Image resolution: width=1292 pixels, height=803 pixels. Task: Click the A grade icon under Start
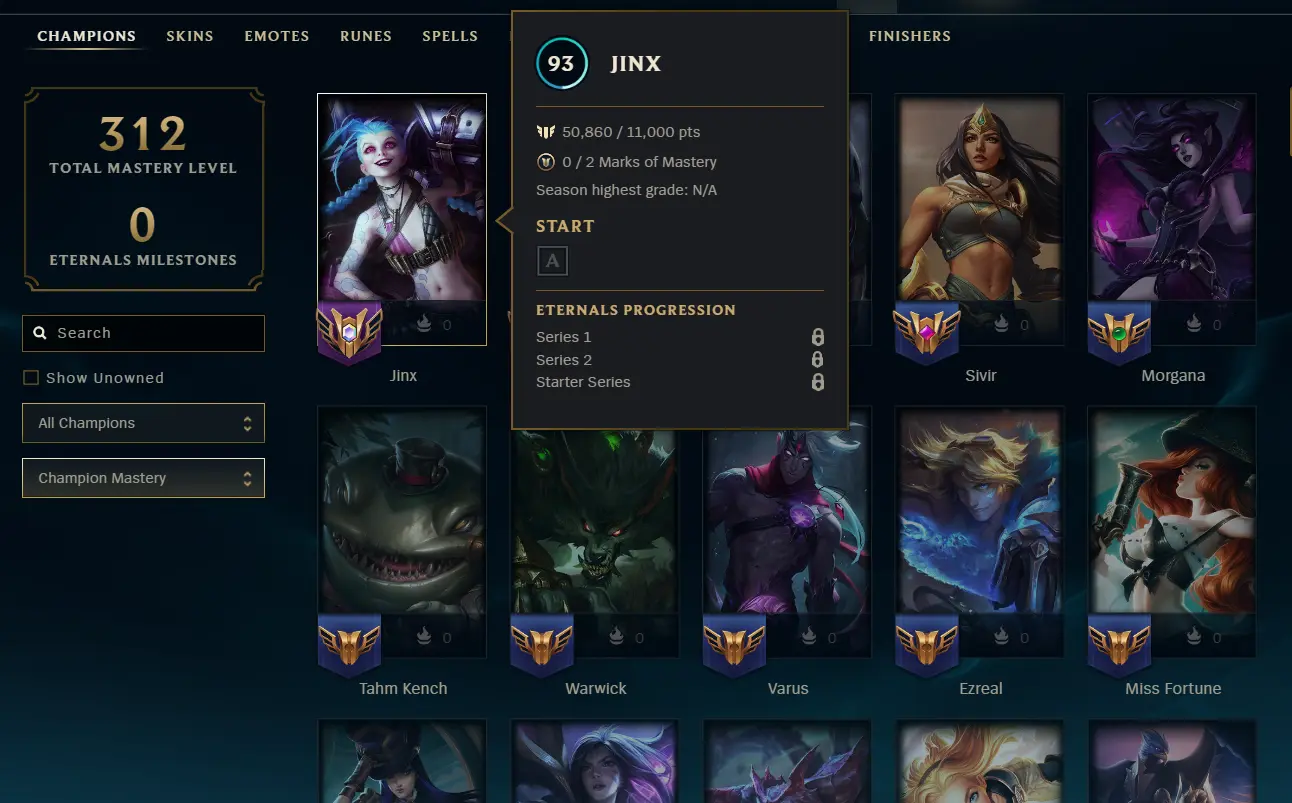pyautogui.click(x=552, y=262)
